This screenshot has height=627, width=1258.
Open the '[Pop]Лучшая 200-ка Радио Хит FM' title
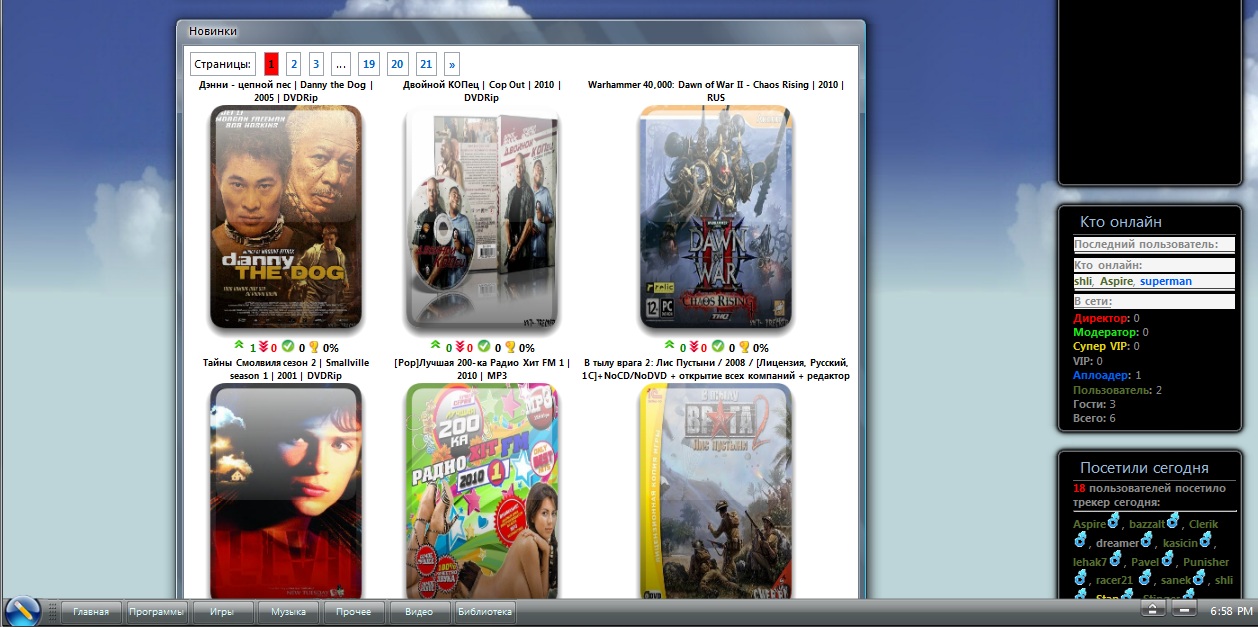click(481, 368)
